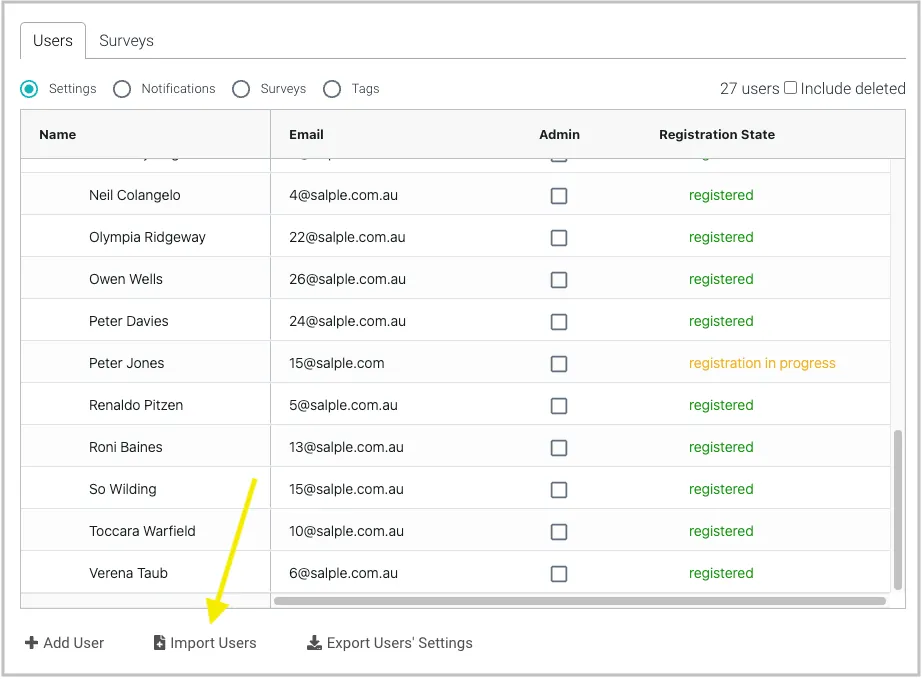Select the name Peter Davies
The width and height of the screenshot is (922, 679).
(129, 322)
